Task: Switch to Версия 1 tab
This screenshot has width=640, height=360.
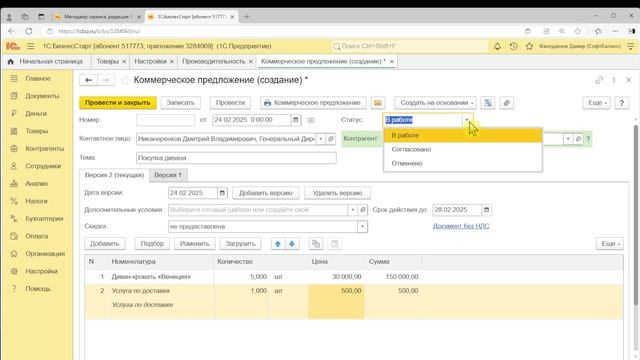Action: click(168, 175)
